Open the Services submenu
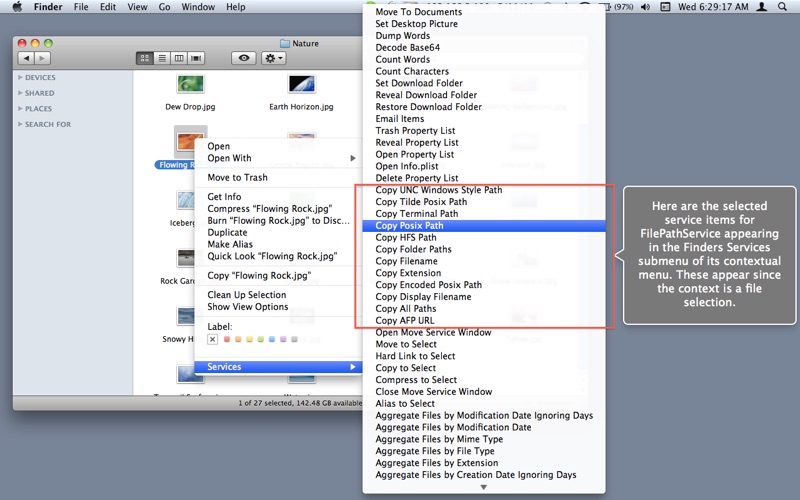This screenshot has height=500, width=800. [278, 367]
